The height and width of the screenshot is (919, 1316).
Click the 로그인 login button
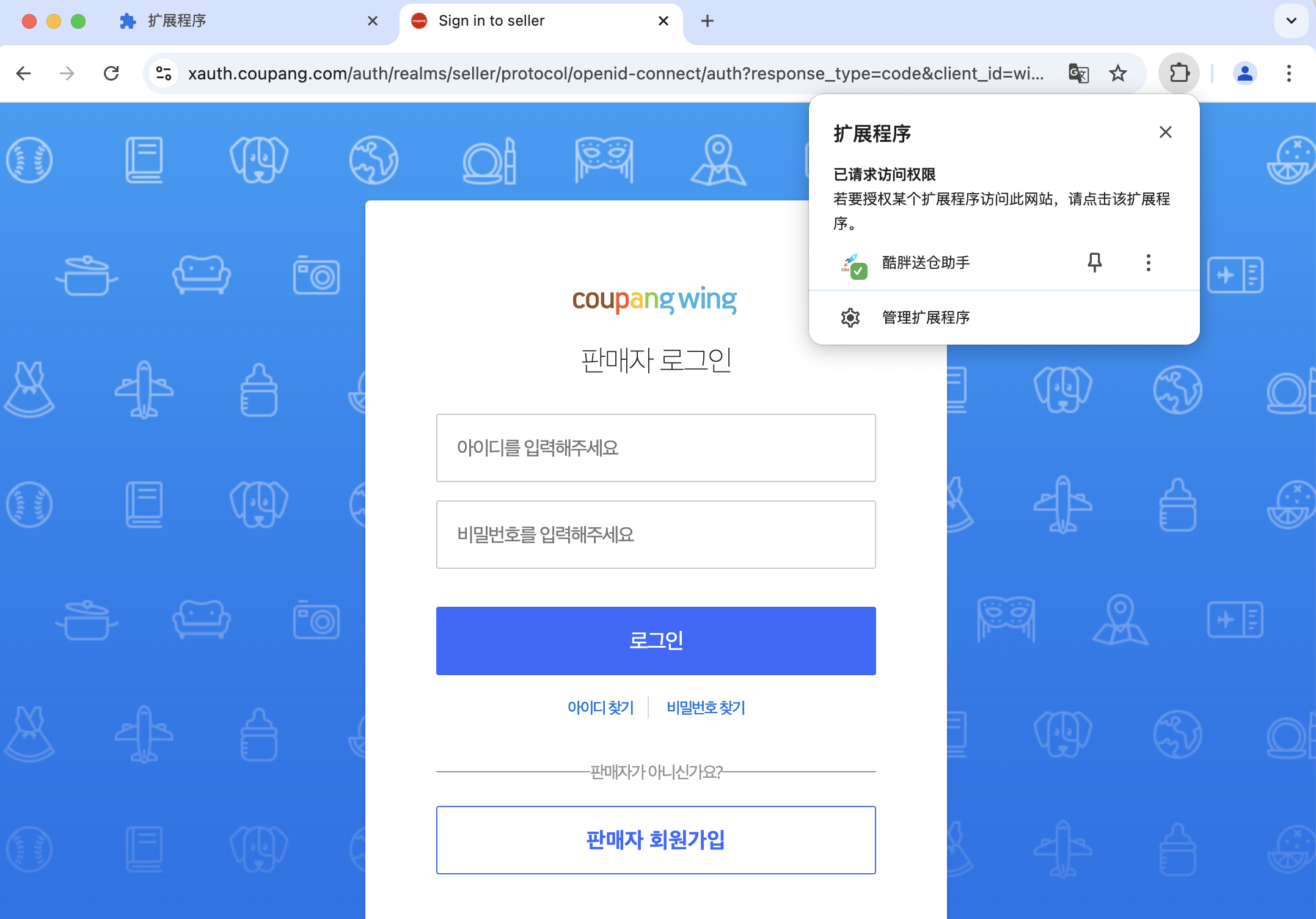(x=656, y=641)
